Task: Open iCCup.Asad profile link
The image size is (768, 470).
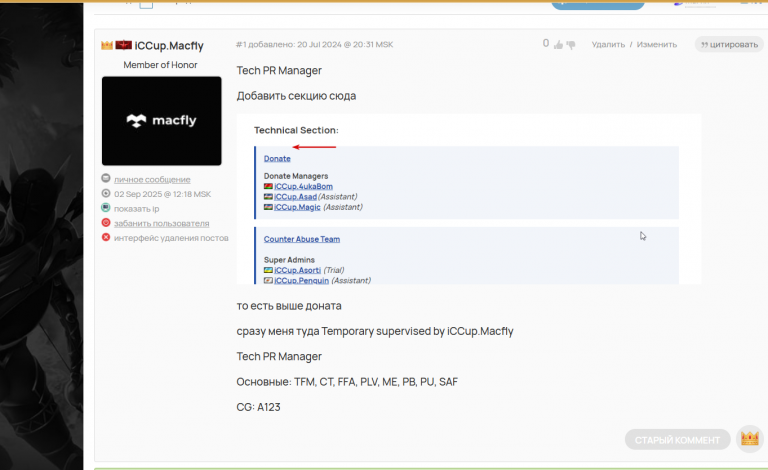Action: (295, 196)
